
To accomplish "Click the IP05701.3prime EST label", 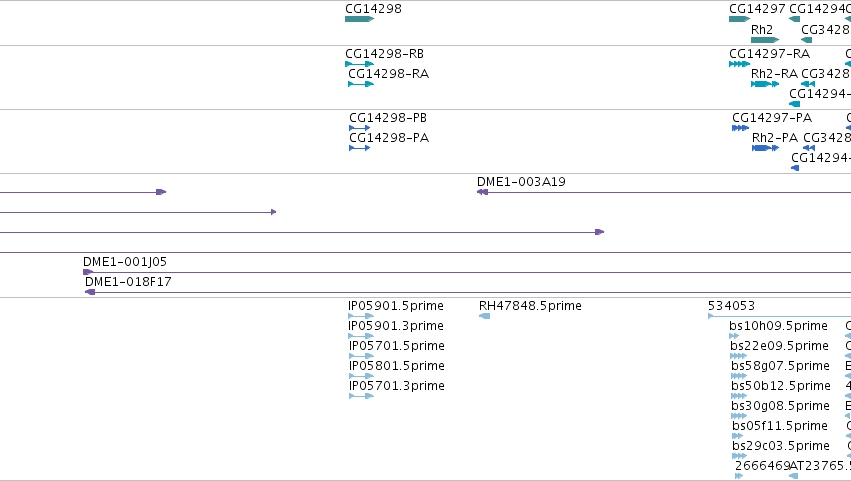I will [x=397, y=385].
